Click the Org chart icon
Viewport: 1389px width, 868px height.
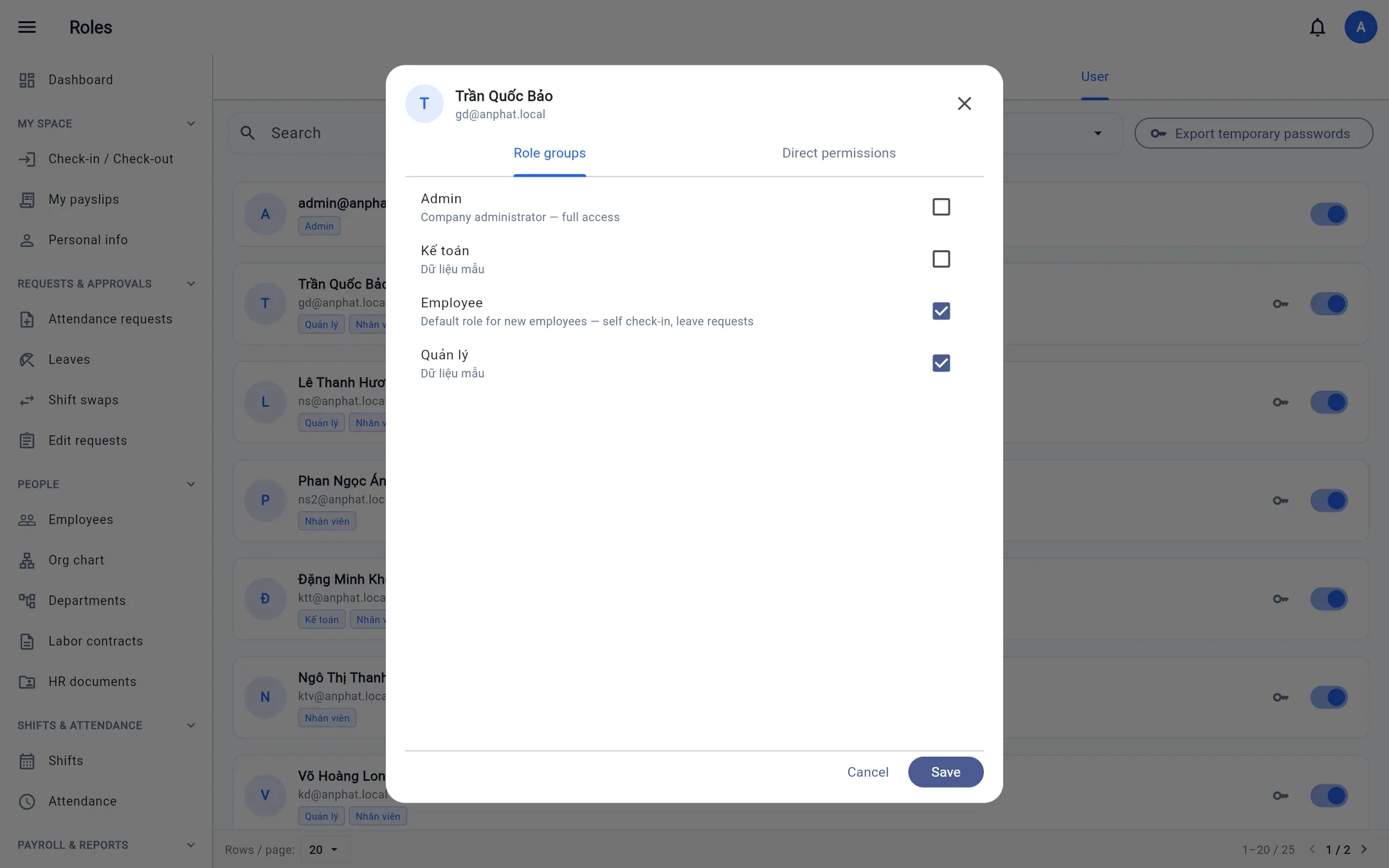(x=27, y=560)
